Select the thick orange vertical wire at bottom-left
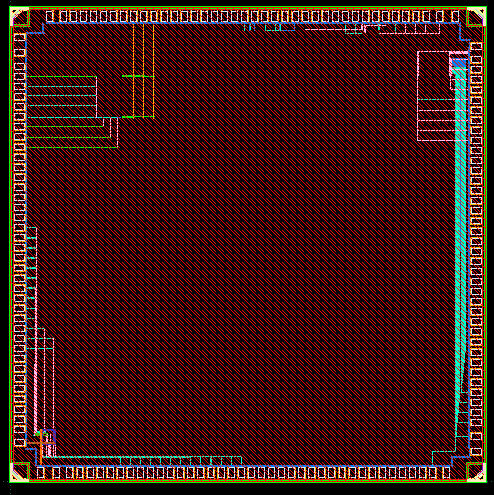Viewport: 494px width, 495px height. (41, 448)
